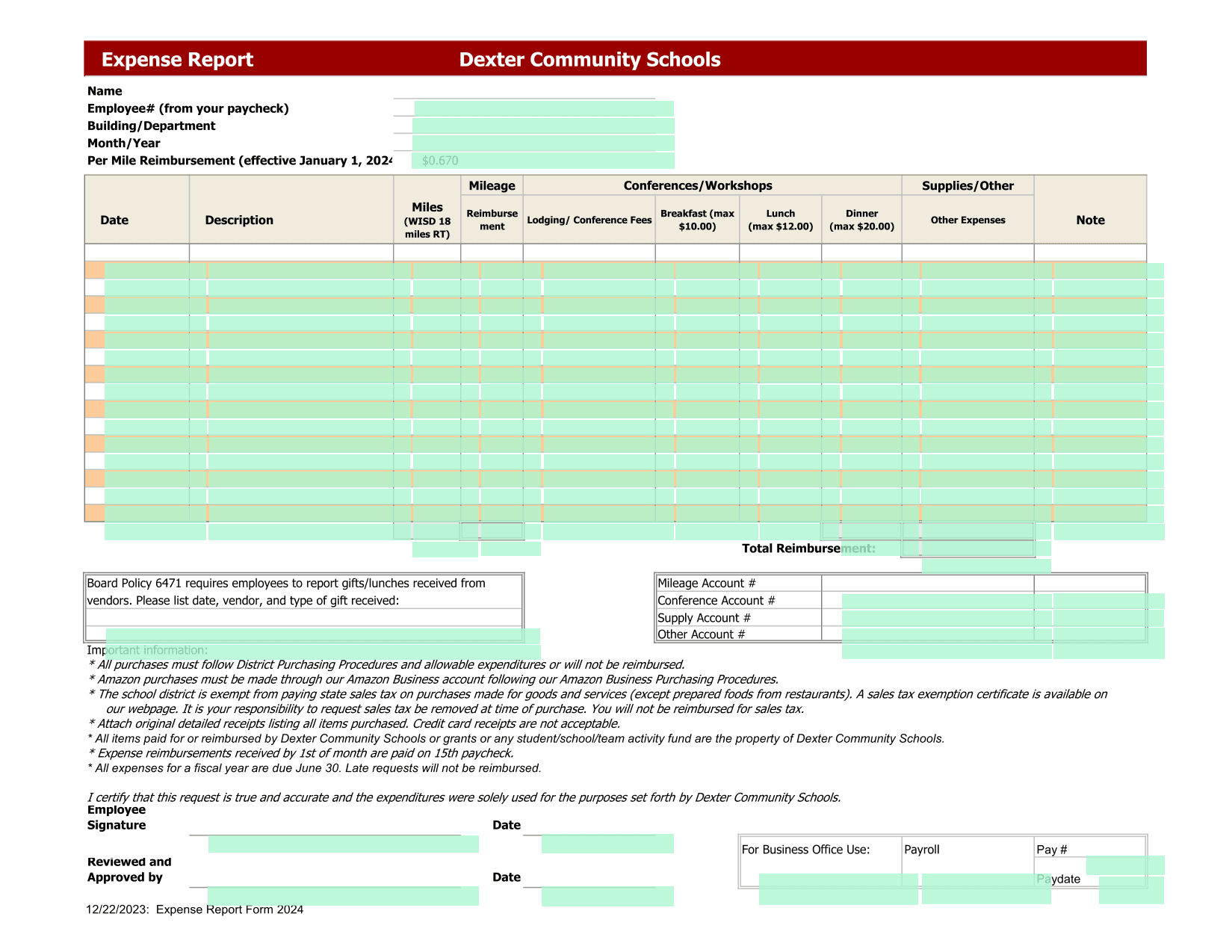Click the 'Supplies/Other' group header
1232x952 pixels.
[x=968, y=186]
